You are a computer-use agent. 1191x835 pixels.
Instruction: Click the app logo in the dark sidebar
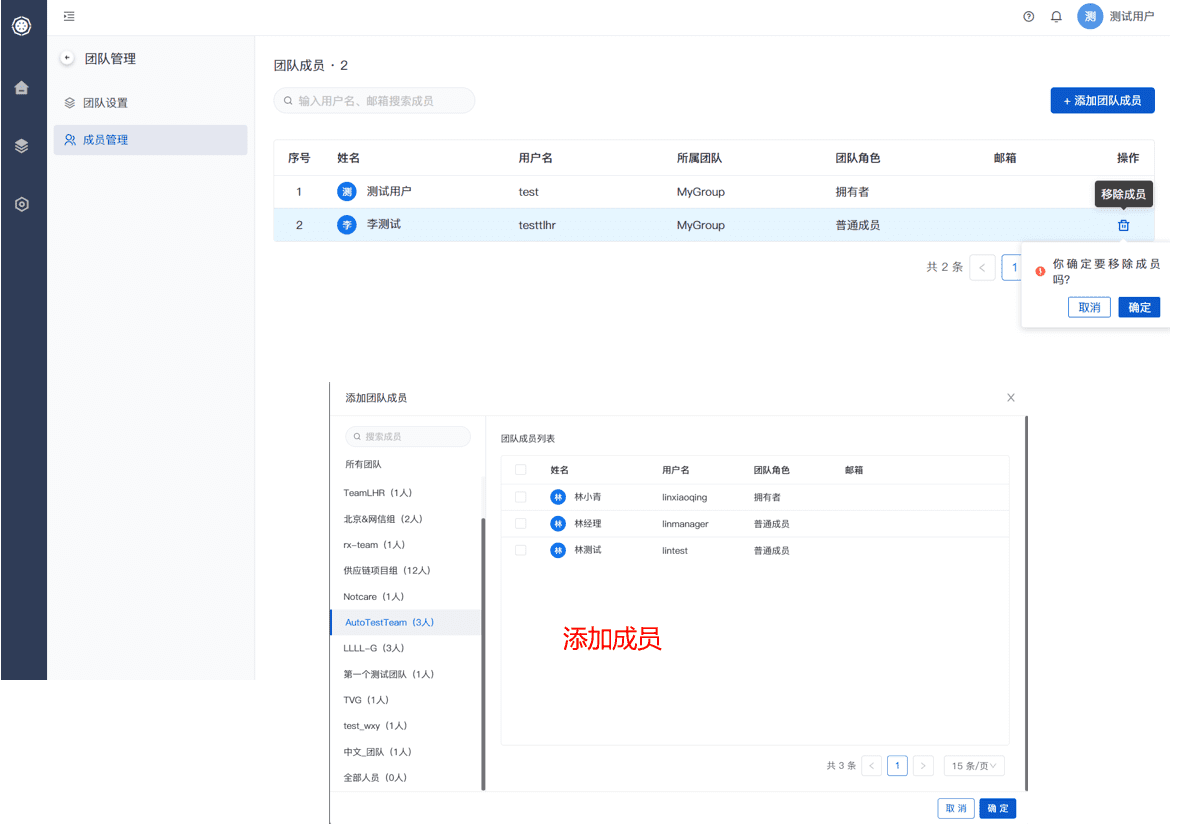tap(22, 27)
